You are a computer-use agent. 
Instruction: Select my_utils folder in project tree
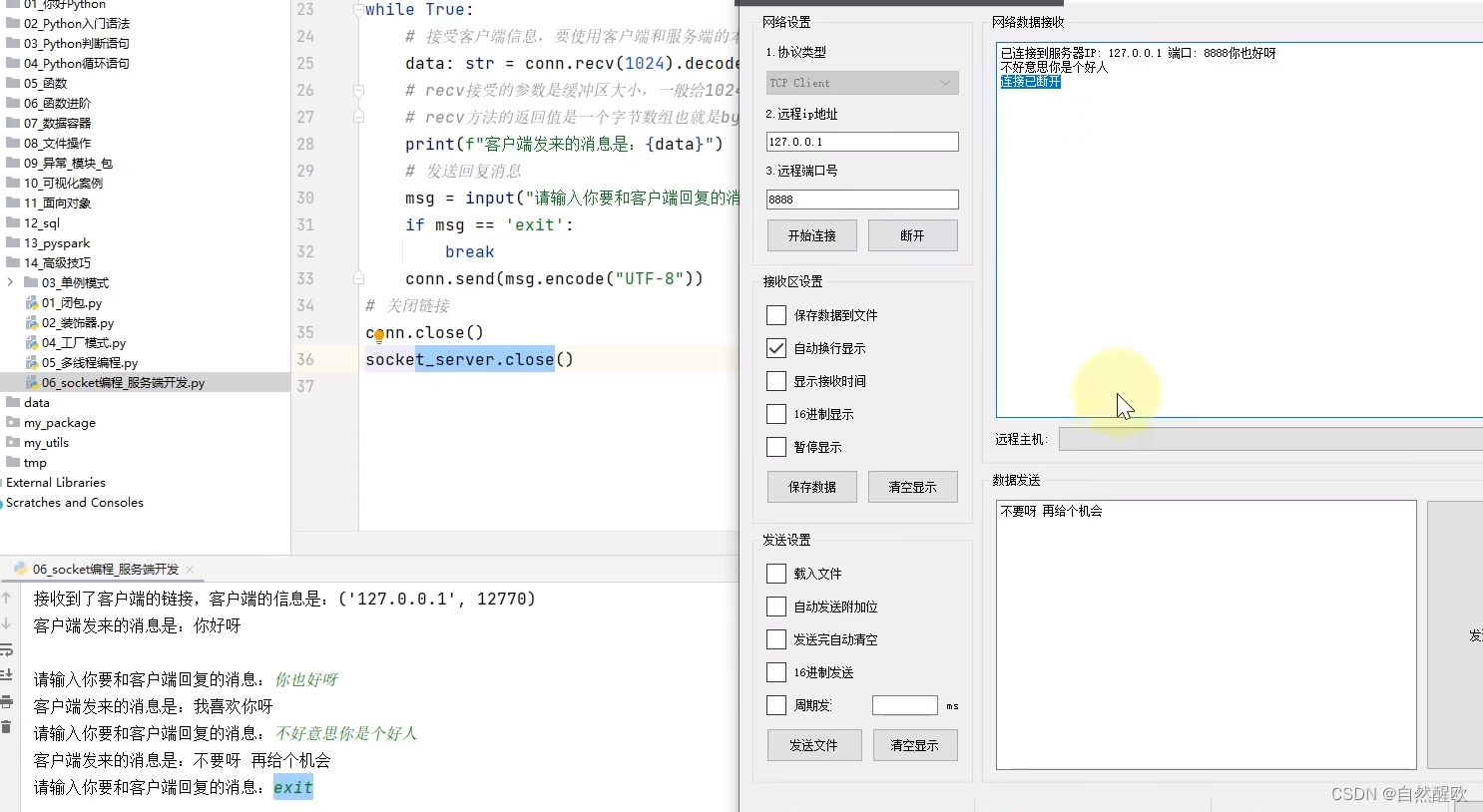point(46,443)
